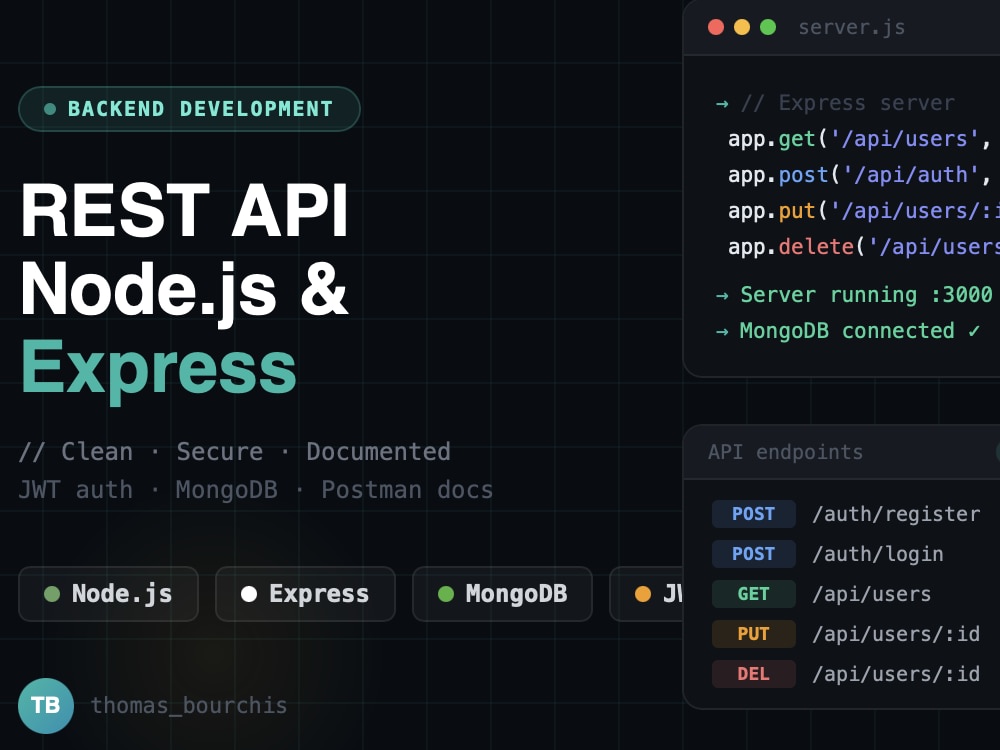This screenshot has height=750, width=1000.
Task: Select the /api/users endpoint next to GET
Action: click(x=871, y=594)
